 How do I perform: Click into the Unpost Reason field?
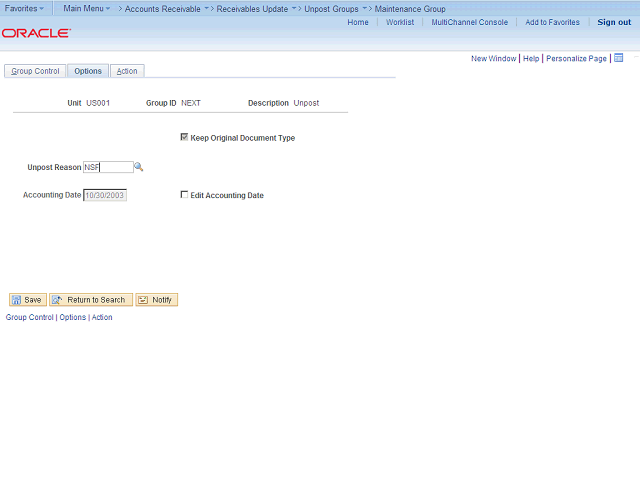pyautogui.click(x=108, y=167)
